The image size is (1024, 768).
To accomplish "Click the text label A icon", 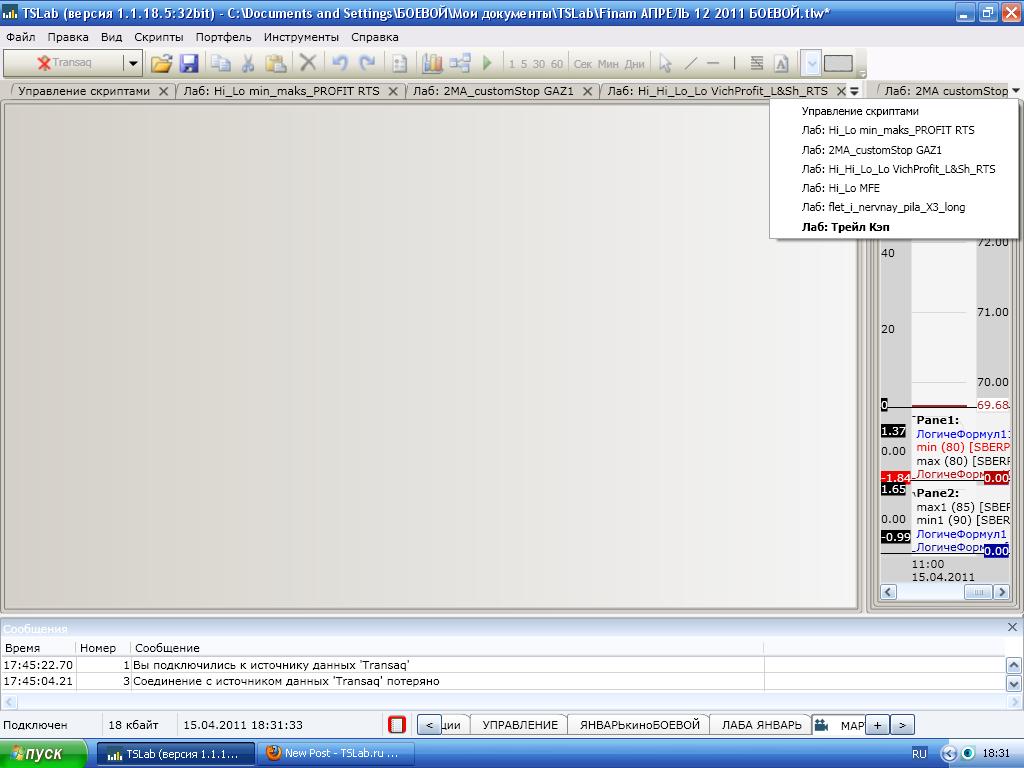I will (781, 63).
